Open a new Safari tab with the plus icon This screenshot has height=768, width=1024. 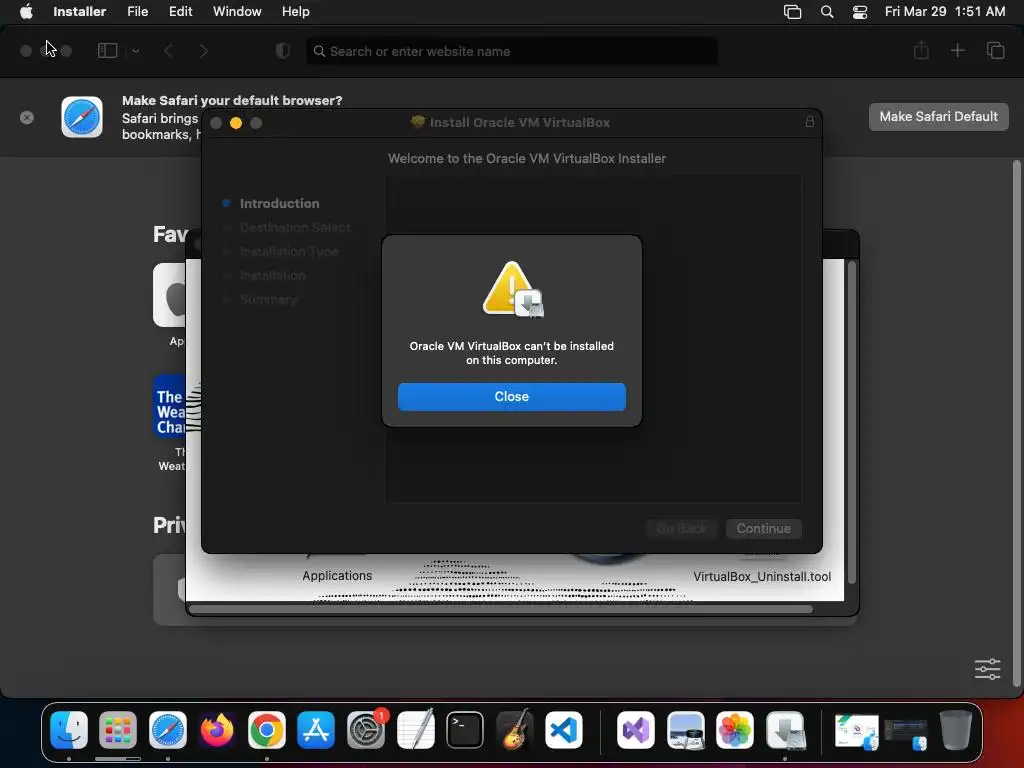coord(957,50)
